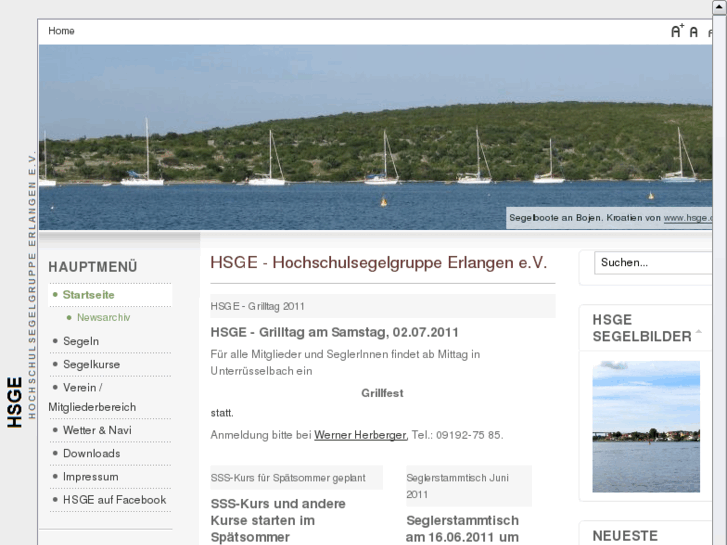Click the Suchen search field
The height and width of the screenshot is (545, 727).
tap(653, 263)
